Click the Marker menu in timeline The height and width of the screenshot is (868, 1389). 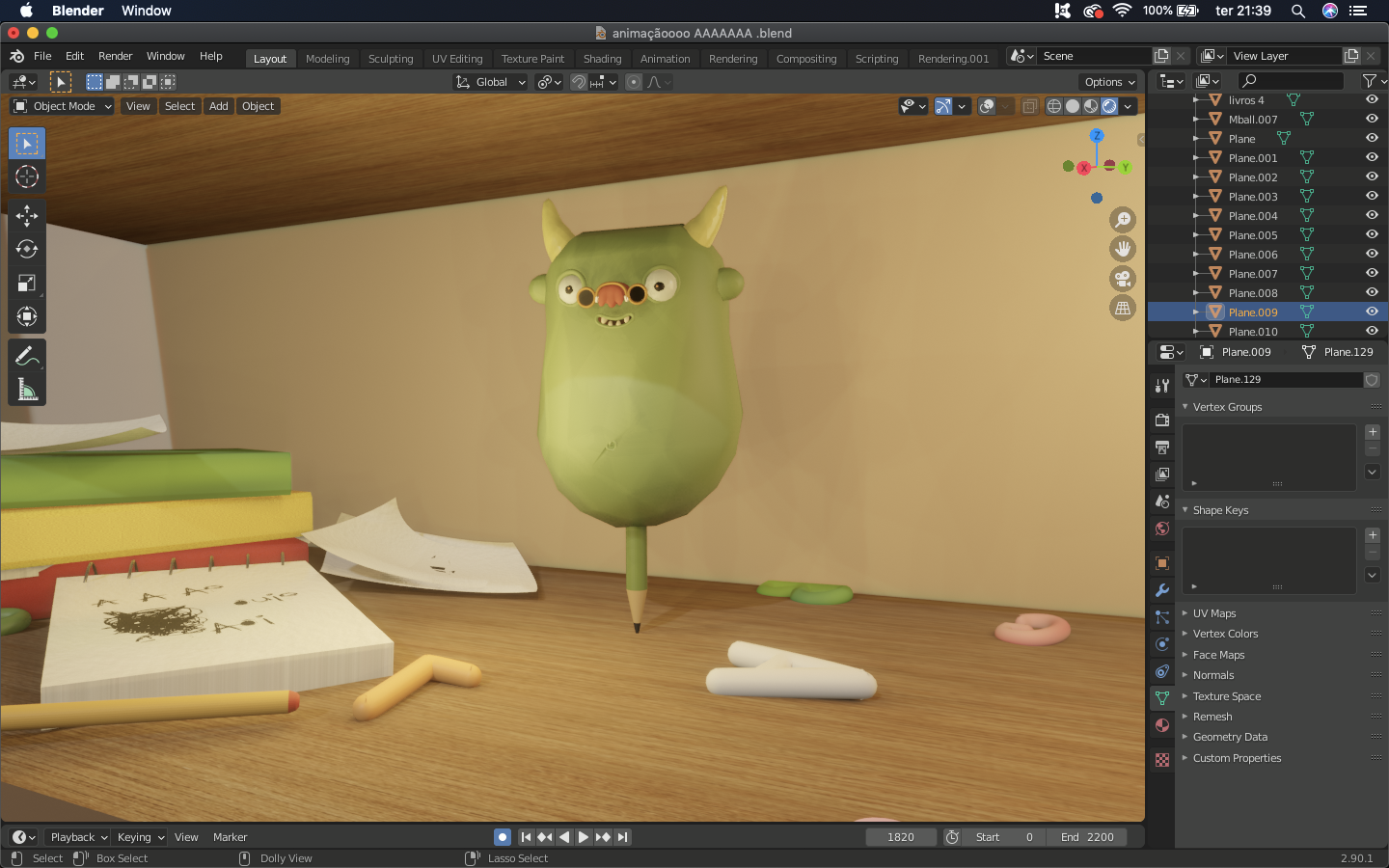pyautogui.click(x=230, y=837)
